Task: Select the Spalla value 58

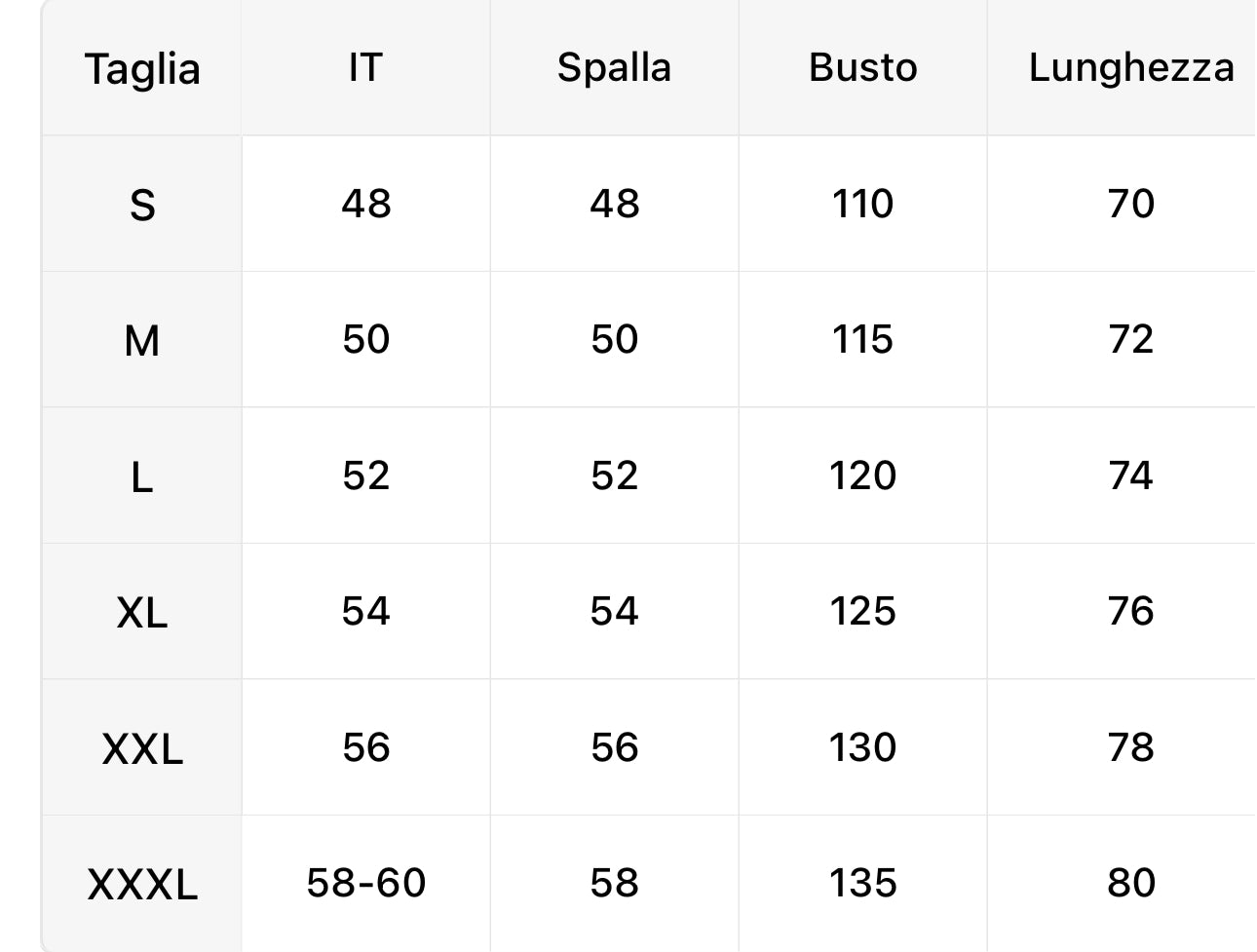Action: (x=614, y=884)
